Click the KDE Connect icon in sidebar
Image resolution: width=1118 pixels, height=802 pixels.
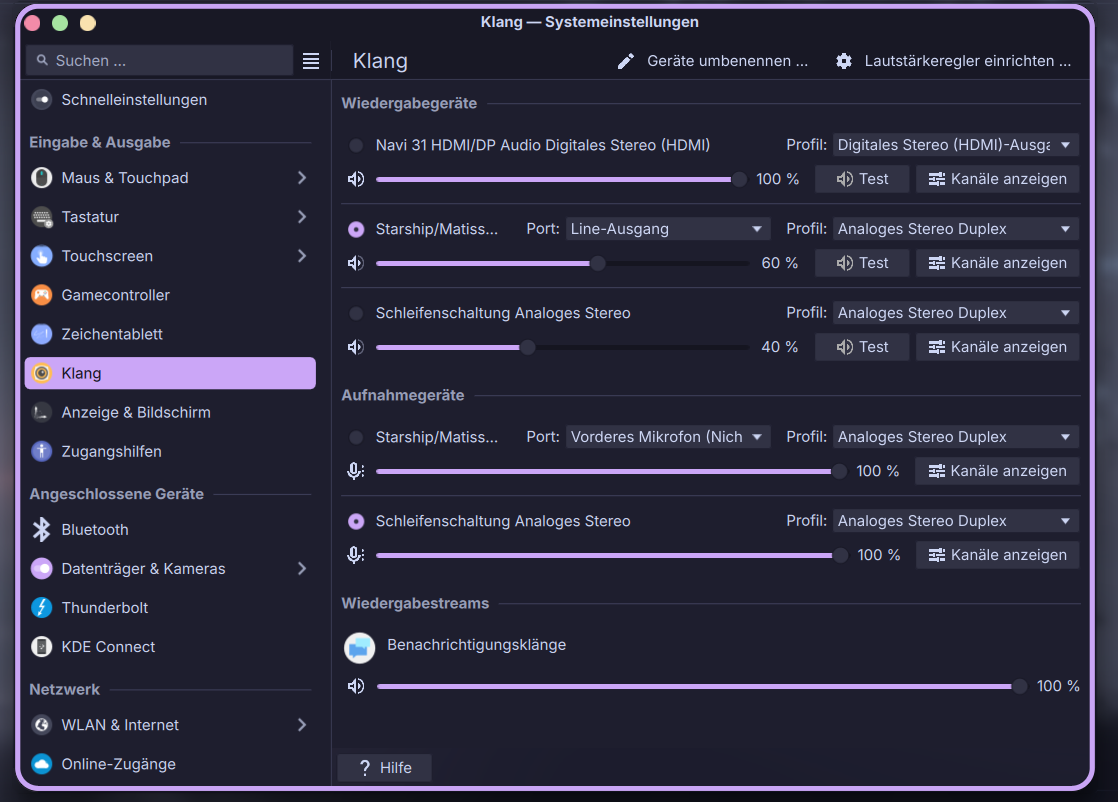(42, 647)
